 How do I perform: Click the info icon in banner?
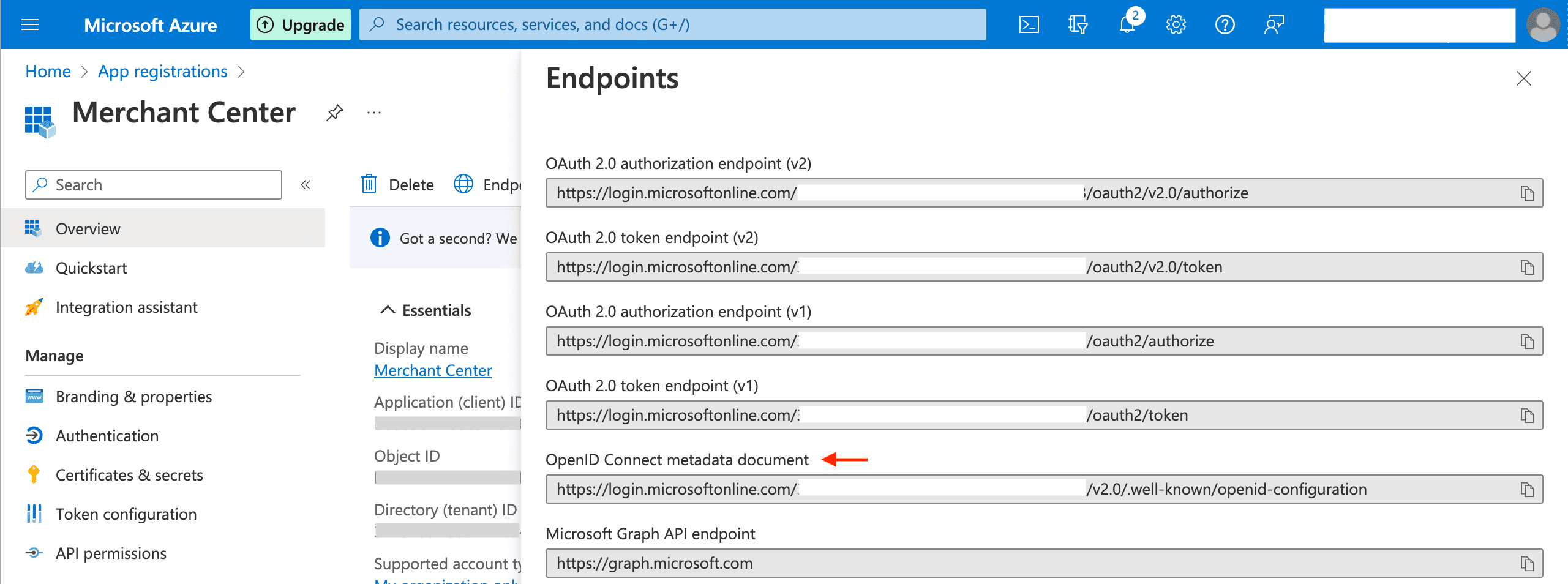380,238
